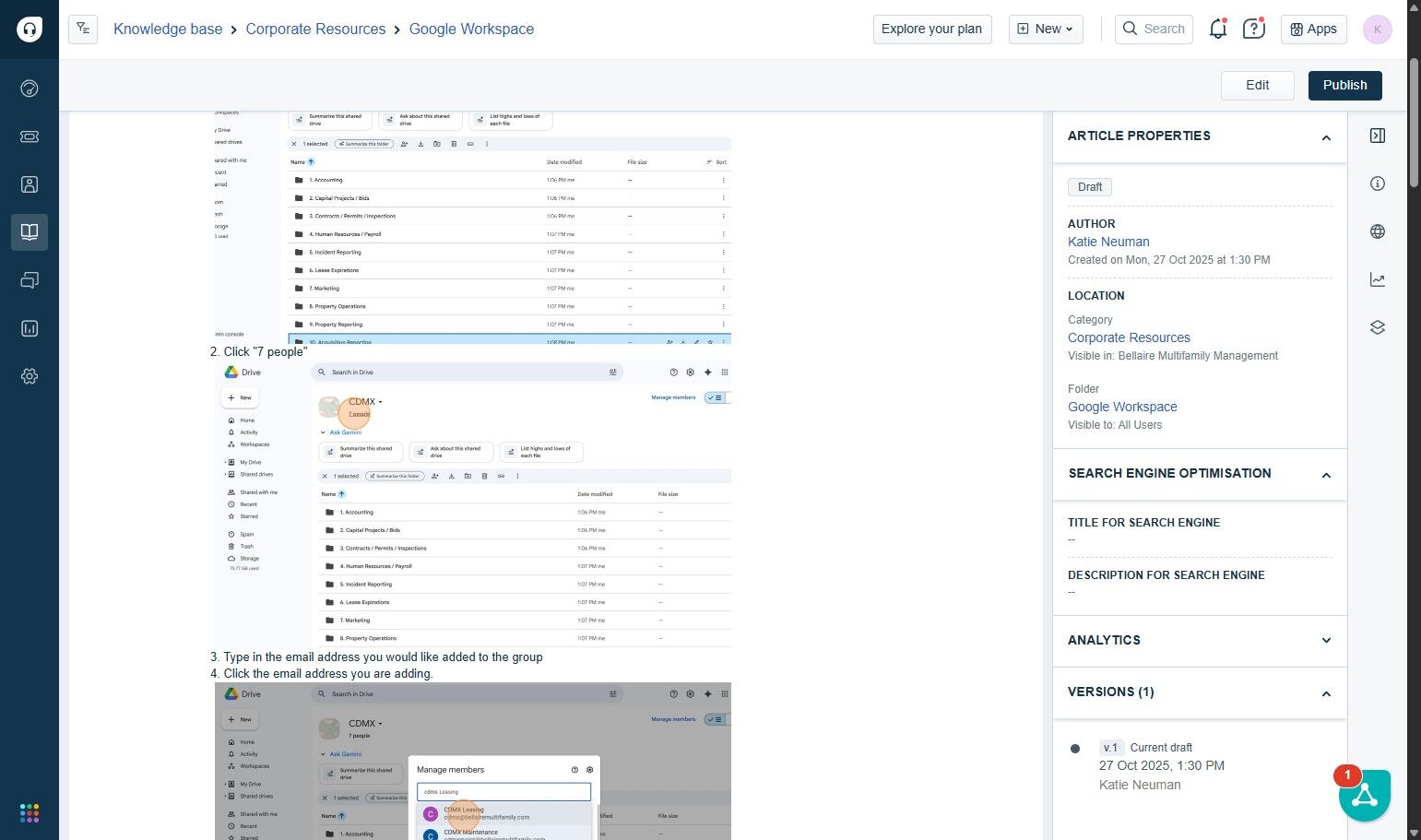Image resolution: width=1421 pixels, height=840 pixels.
Task: Collapse the Search Engine Optimisation section
Action: (x=1326, y=475)
